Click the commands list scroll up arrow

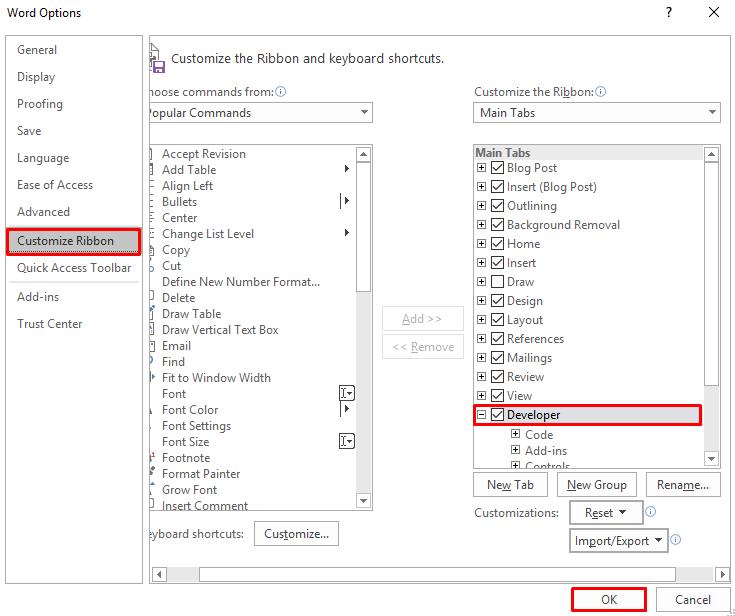click(364, 154)
